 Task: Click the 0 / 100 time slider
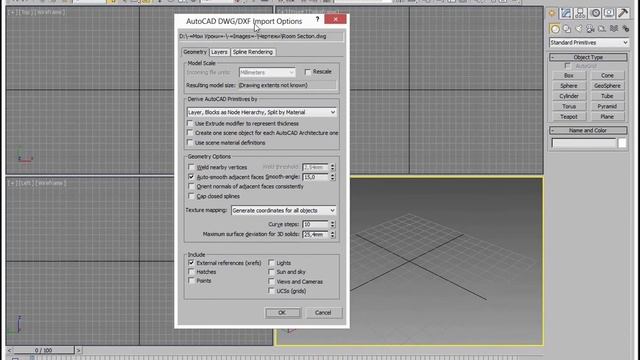(44, 350)
